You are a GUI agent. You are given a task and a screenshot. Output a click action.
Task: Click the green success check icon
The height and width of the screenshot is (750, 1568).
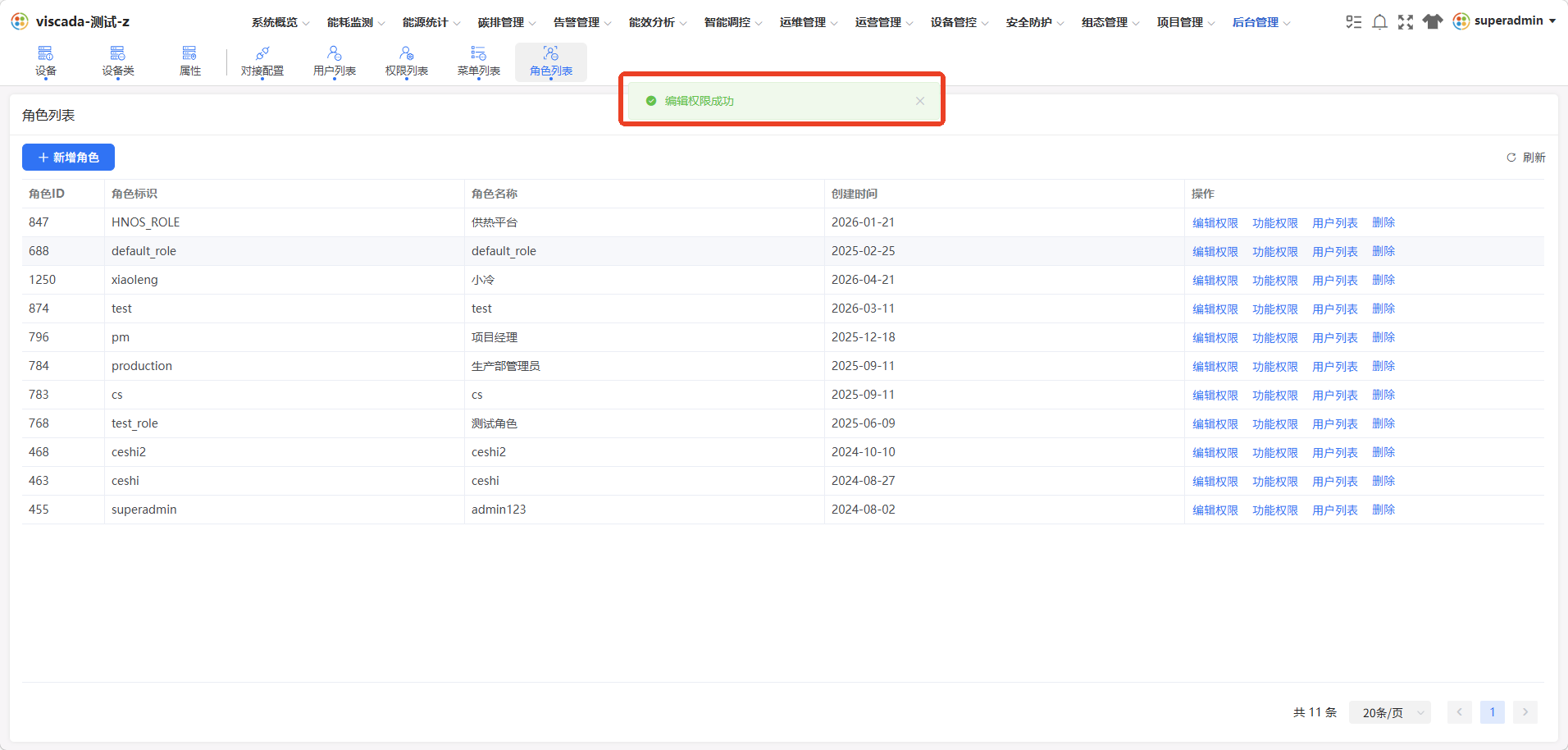point(651,101)
